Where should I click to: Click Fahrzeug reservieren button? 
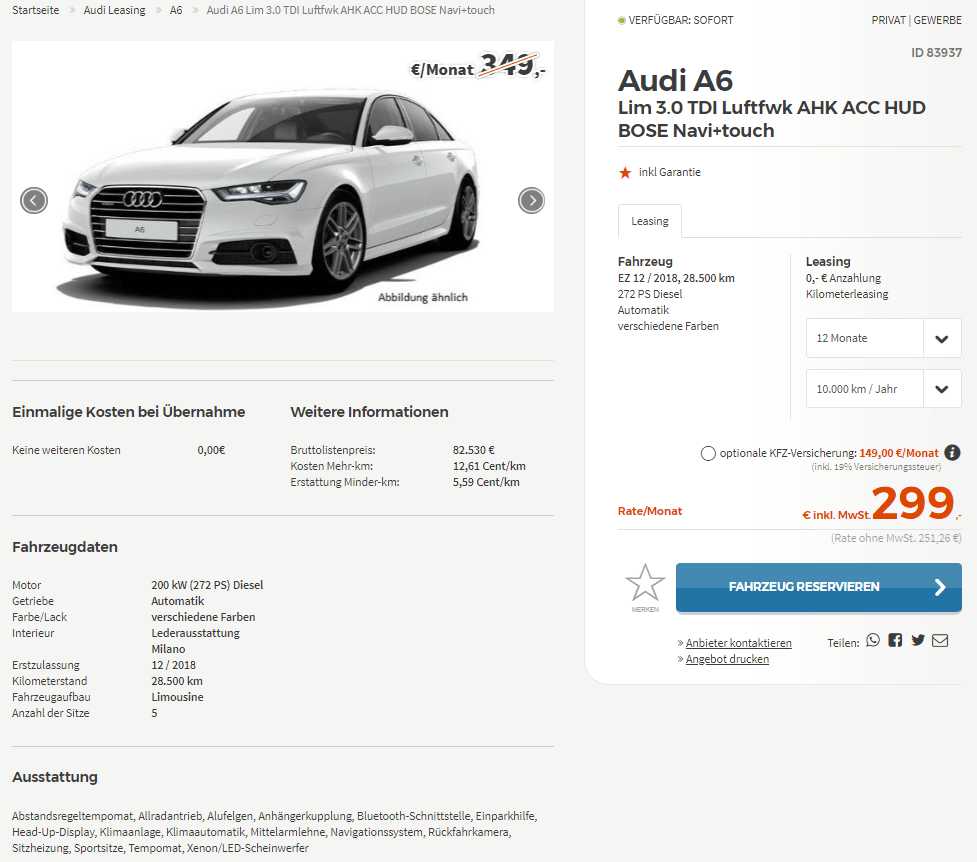tap(819, 587)
